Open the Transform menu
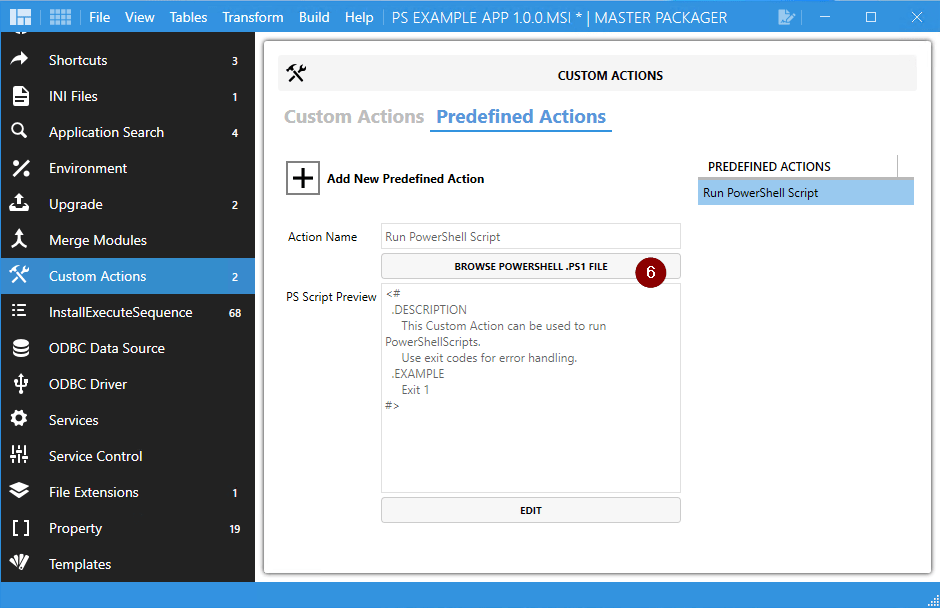The image size is (940, 608). [x=252, y=16]
